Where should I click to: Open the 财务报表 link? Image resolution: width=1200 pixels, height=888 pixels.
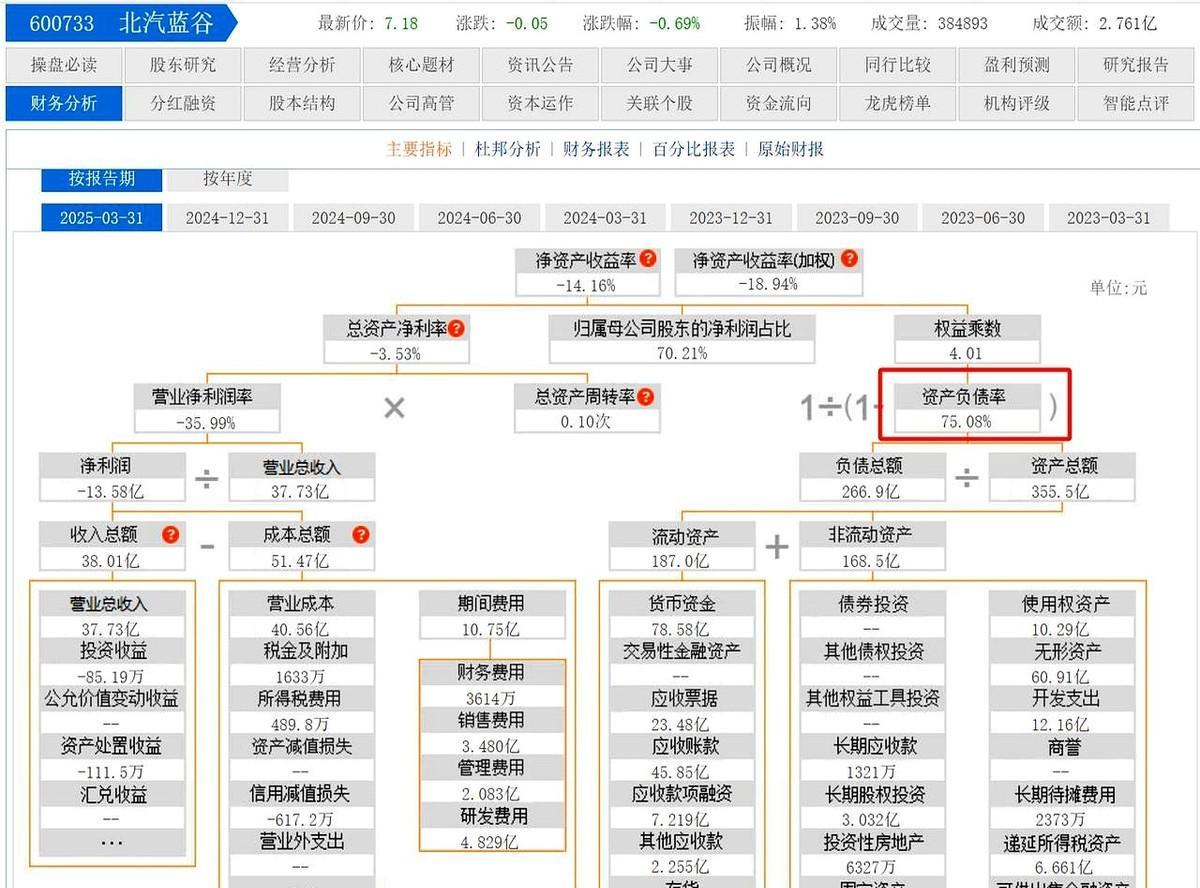pos(596,149)
